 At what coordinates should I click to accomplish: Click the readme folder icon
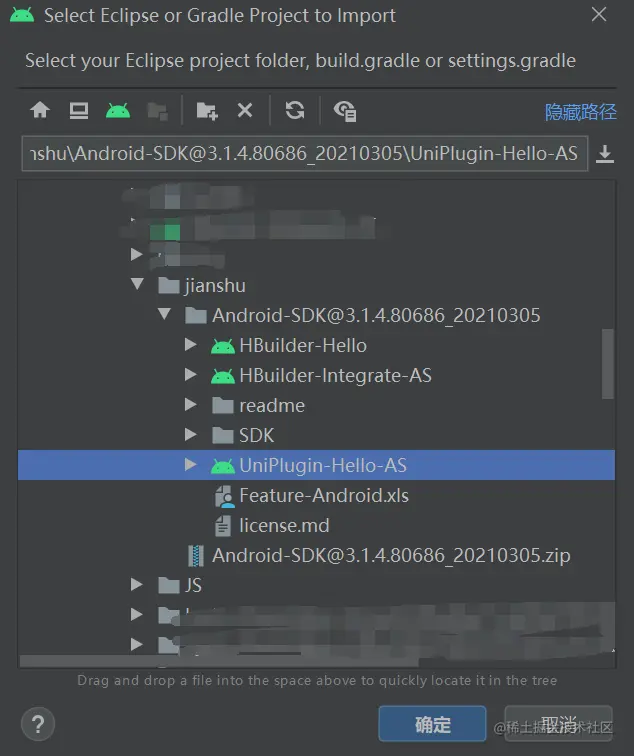pyautogui.click(x=223, y=405)
